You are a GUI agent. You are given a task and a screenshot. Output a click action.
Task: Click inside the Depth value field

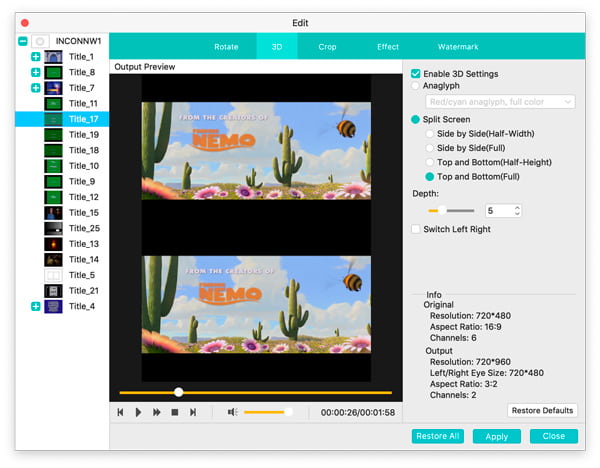pos(499,210)
